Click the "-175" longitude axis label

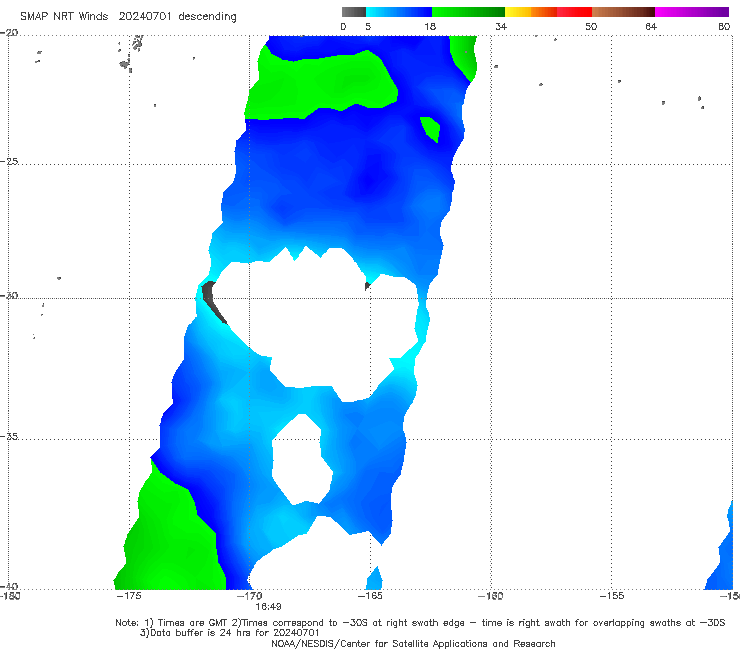pos(129,596)
